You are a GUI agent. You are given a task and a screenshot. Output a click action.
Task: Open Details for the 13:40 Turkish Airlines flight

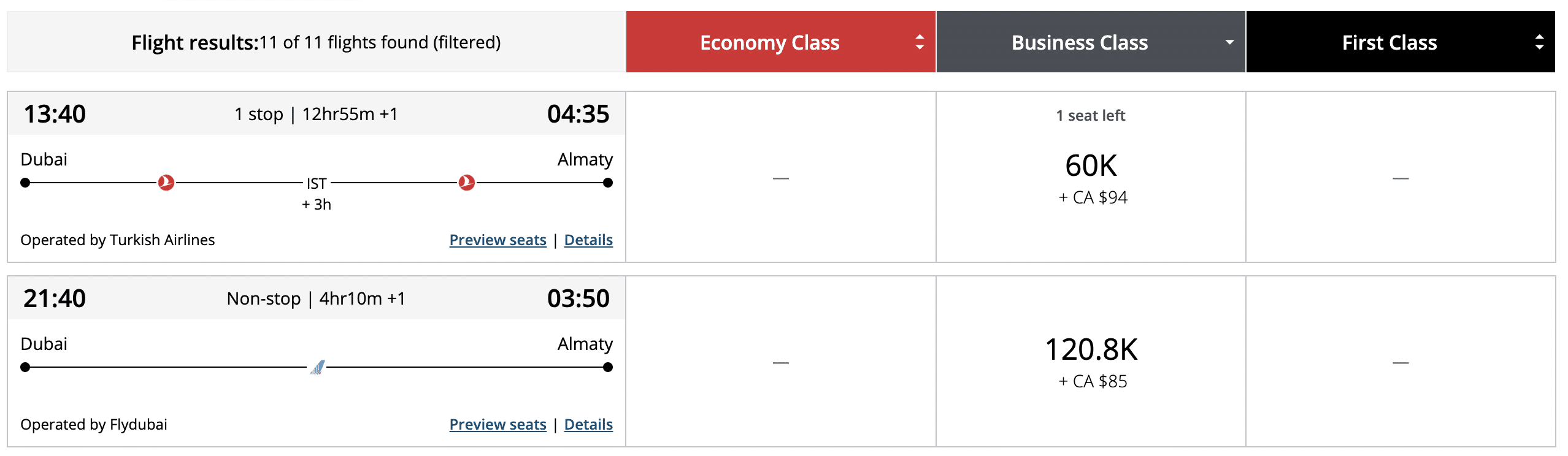point(588,240)
